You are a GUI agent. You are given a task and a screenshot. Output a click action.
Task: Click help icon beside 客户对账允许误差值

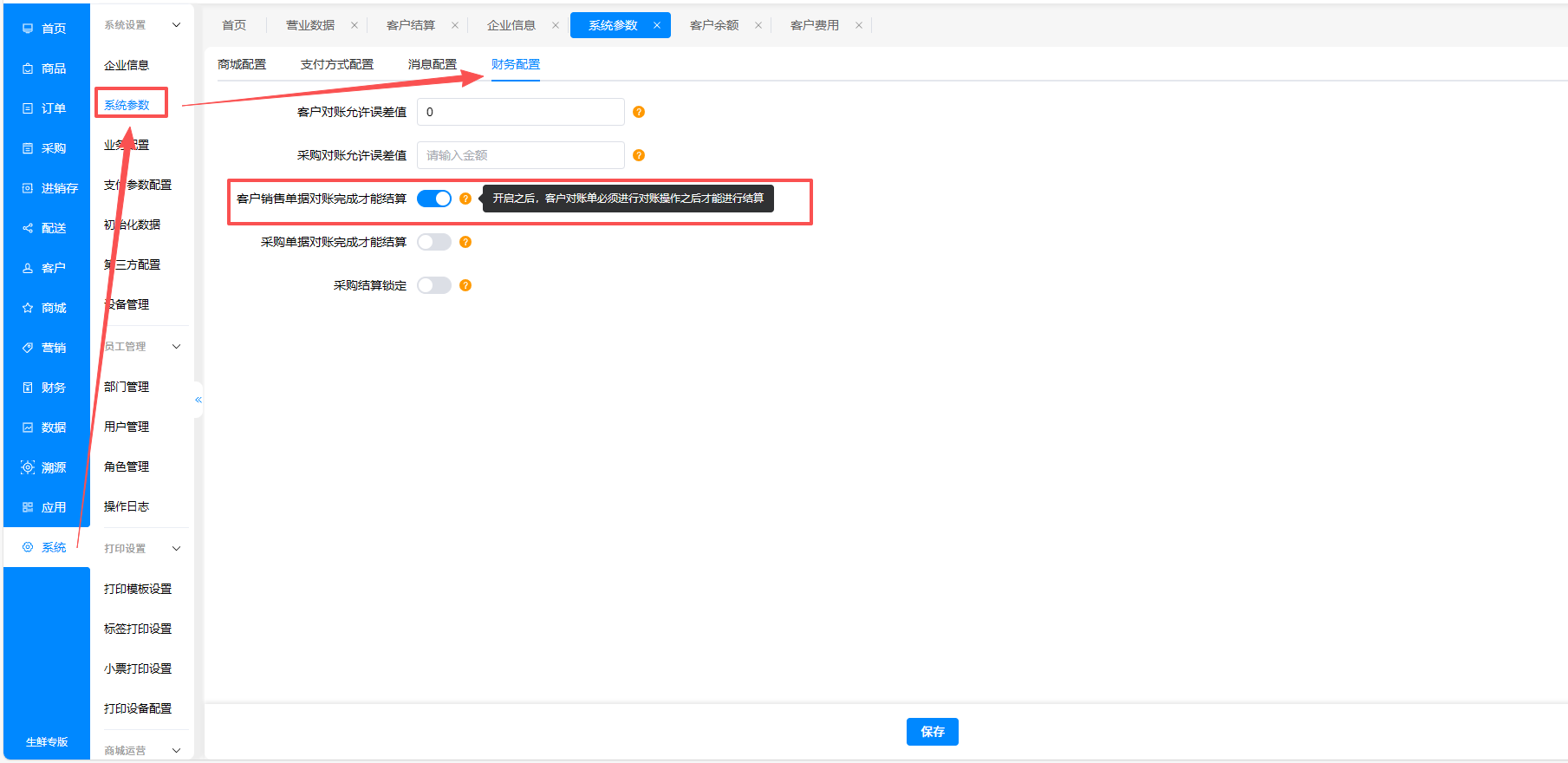point(639,112)
